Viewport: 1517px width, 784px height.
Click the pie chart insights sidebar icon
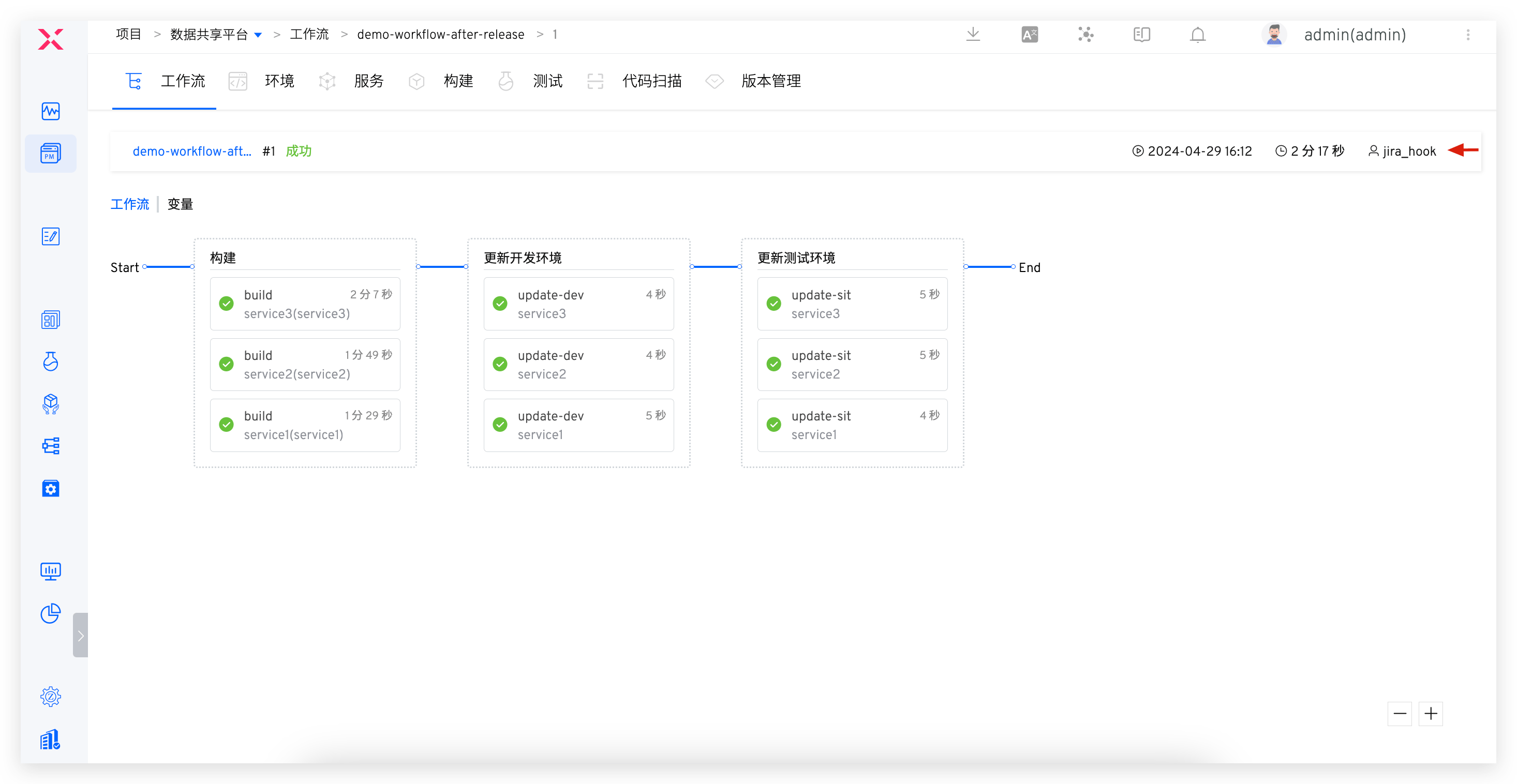(51, 613)
